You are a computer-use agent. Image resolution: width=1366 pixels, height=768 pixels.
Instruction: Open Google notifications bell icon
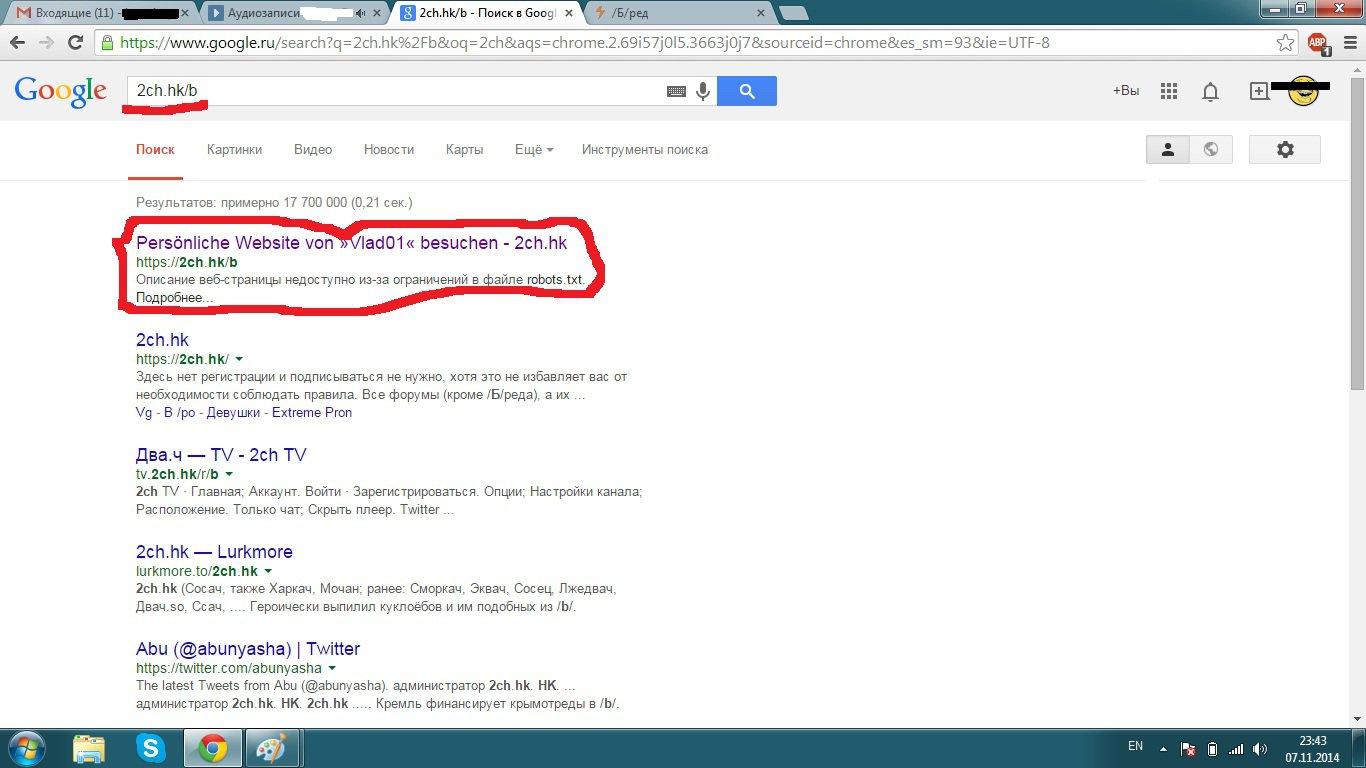click(1210, 91)
